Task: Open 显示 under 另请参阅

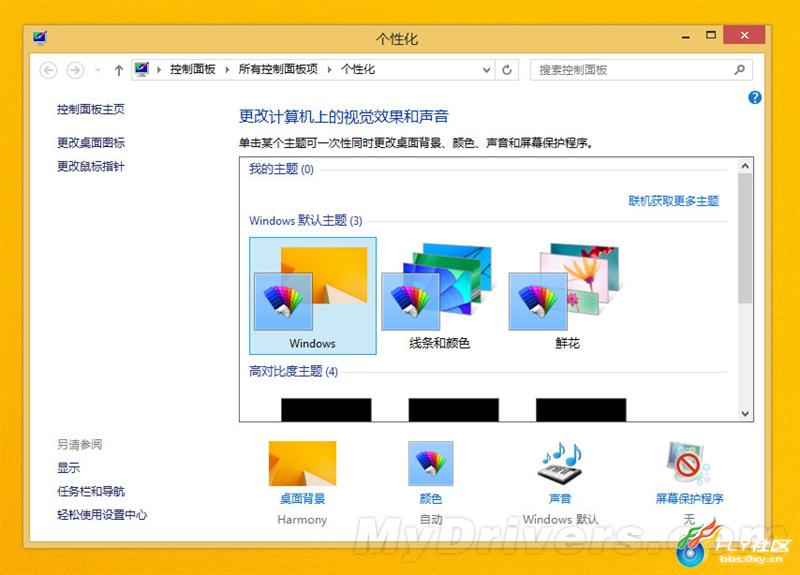Action: pos(68,468)
